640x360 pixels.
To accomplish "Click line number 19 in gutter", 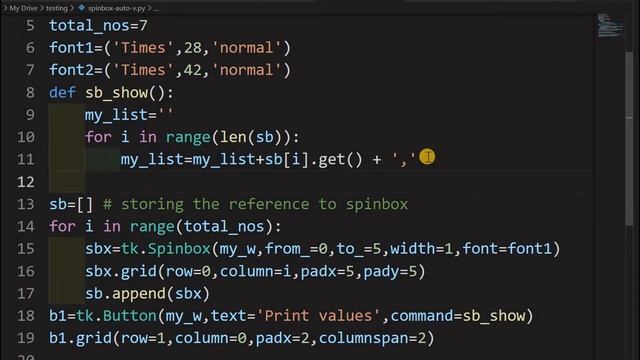I will click(x=26, y=338).
